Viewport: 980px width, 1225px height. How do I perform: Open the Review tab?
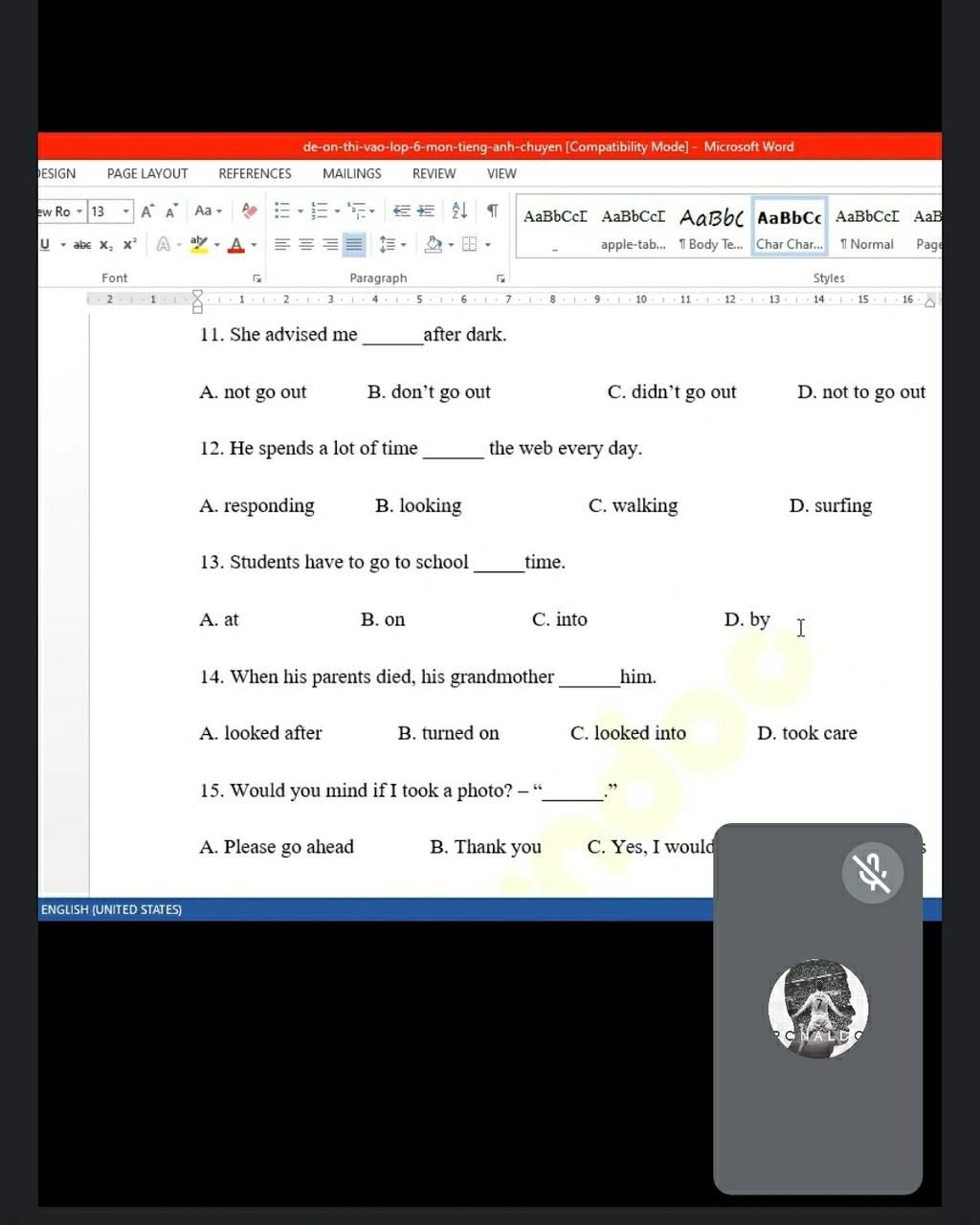(x=434, y=173)
